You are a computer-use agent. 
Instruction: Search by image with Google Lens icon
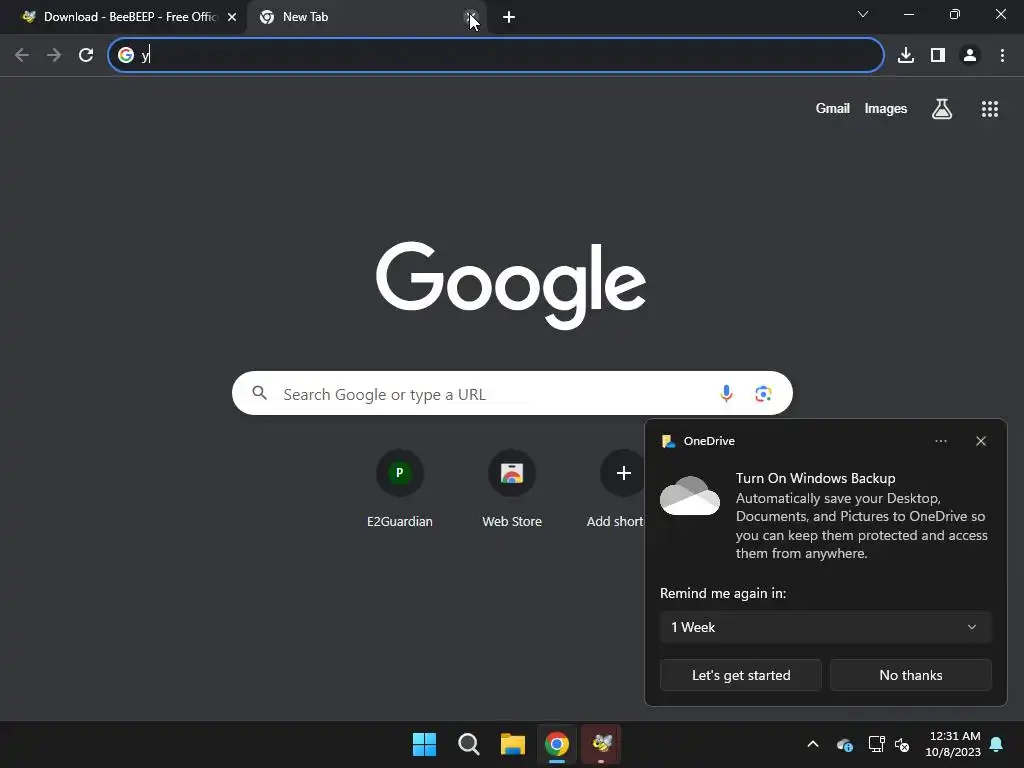pos(763,393)
